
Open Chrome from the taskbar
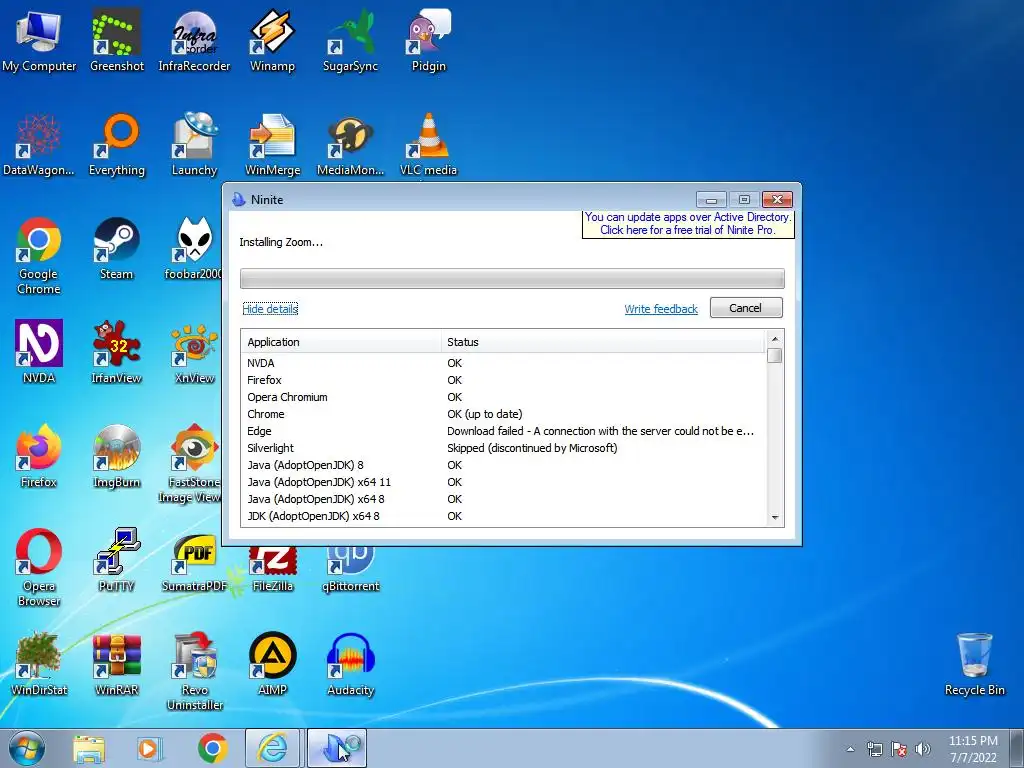pos(212,748)
